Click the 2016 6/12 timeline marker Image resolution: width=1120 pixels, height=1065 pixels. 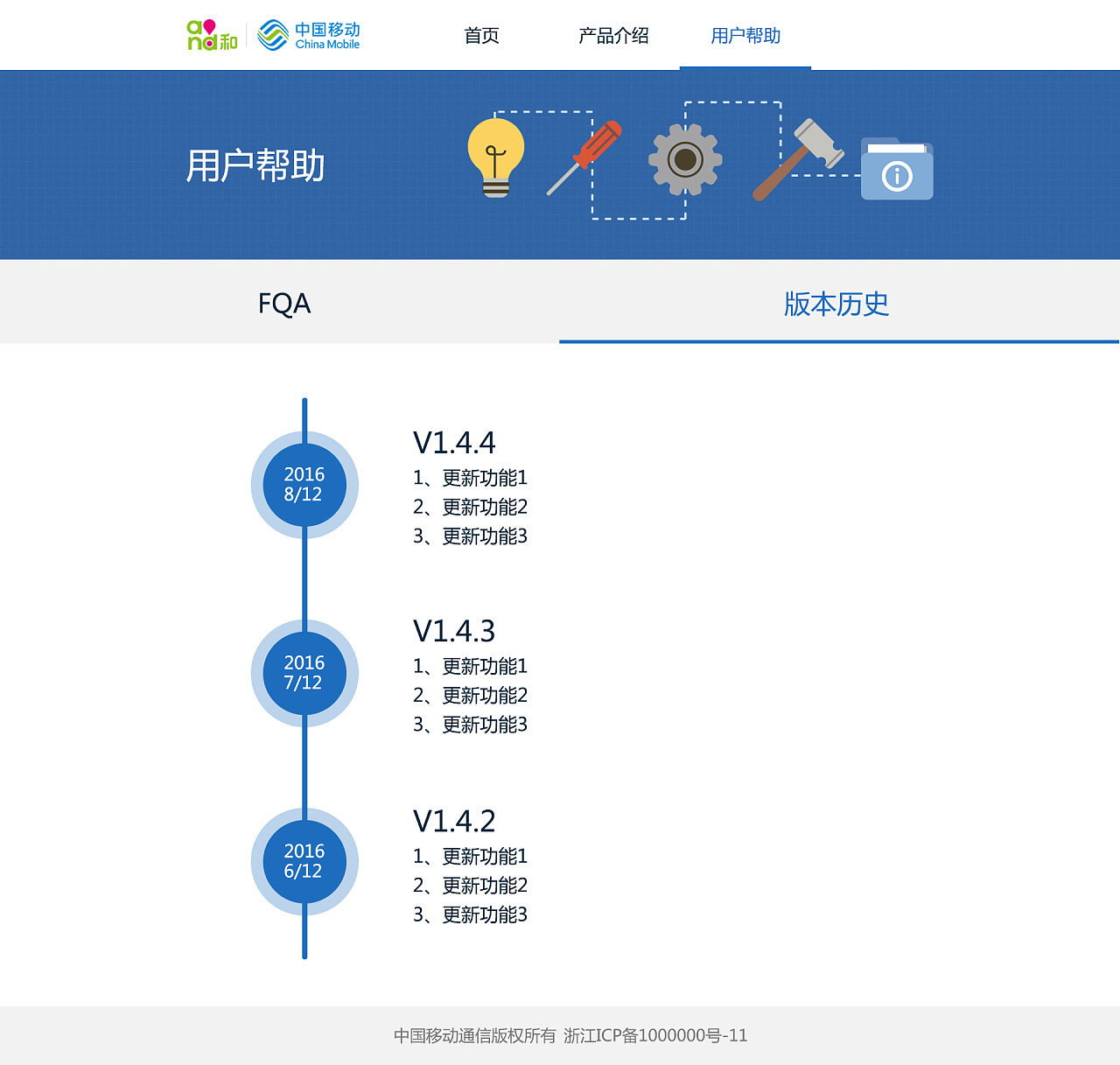pyautogui.click(x=304, y=861)
